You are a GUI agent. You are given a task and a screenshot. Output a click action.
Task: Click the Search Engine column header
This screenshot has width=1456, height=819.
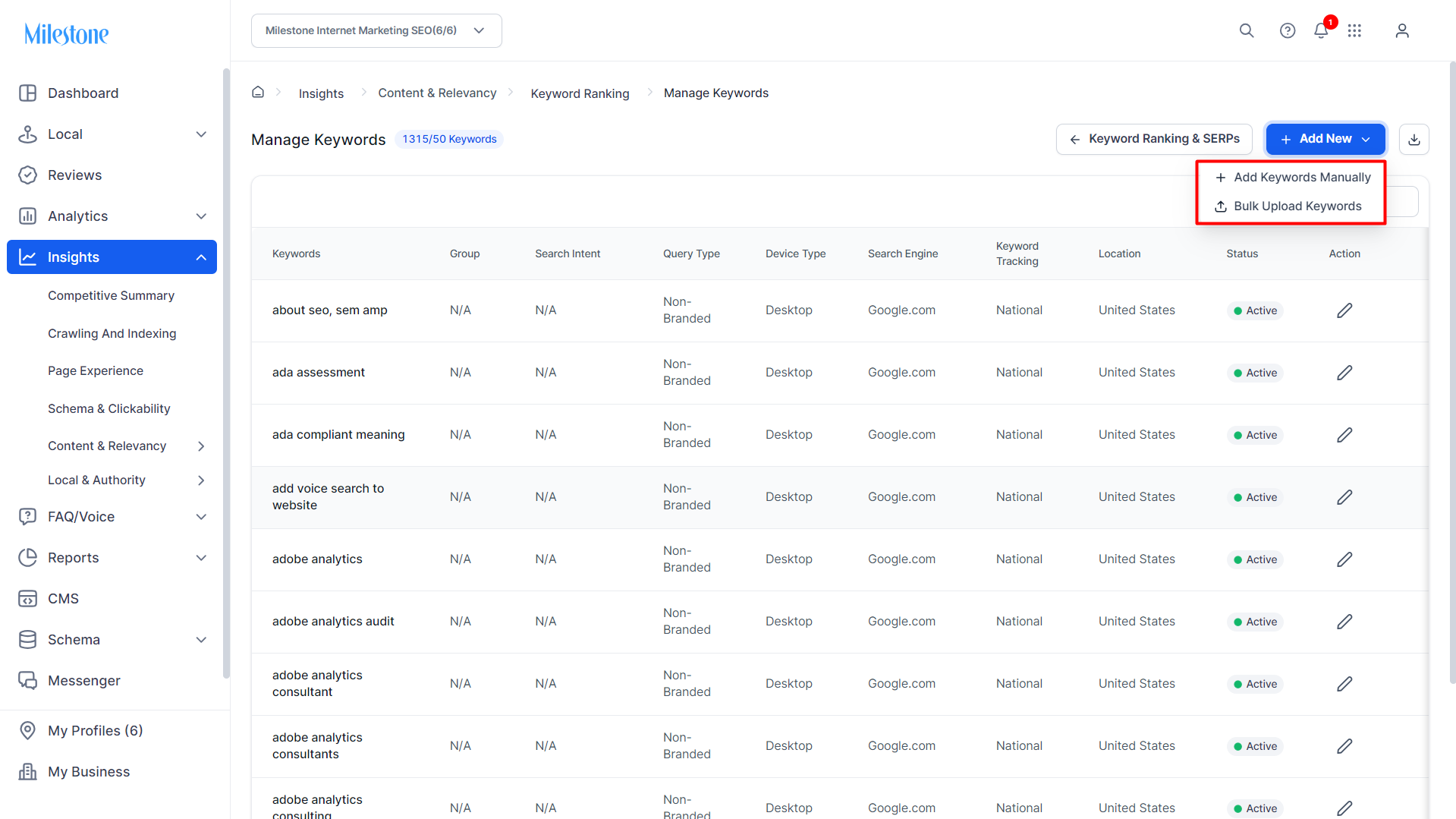tap(903, 254)
